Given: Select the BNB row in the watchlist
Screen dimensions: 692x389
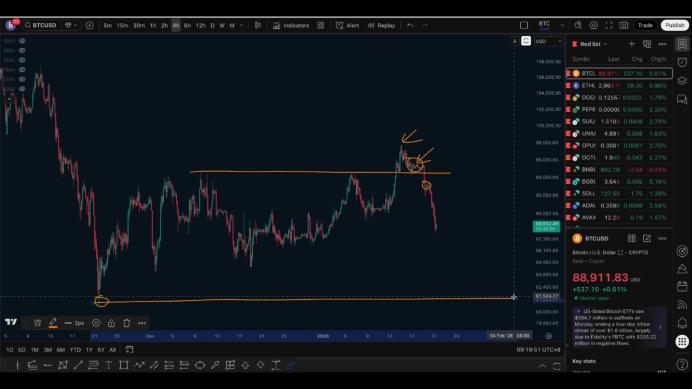Looking at the screenshot, I should pos(619,170).
